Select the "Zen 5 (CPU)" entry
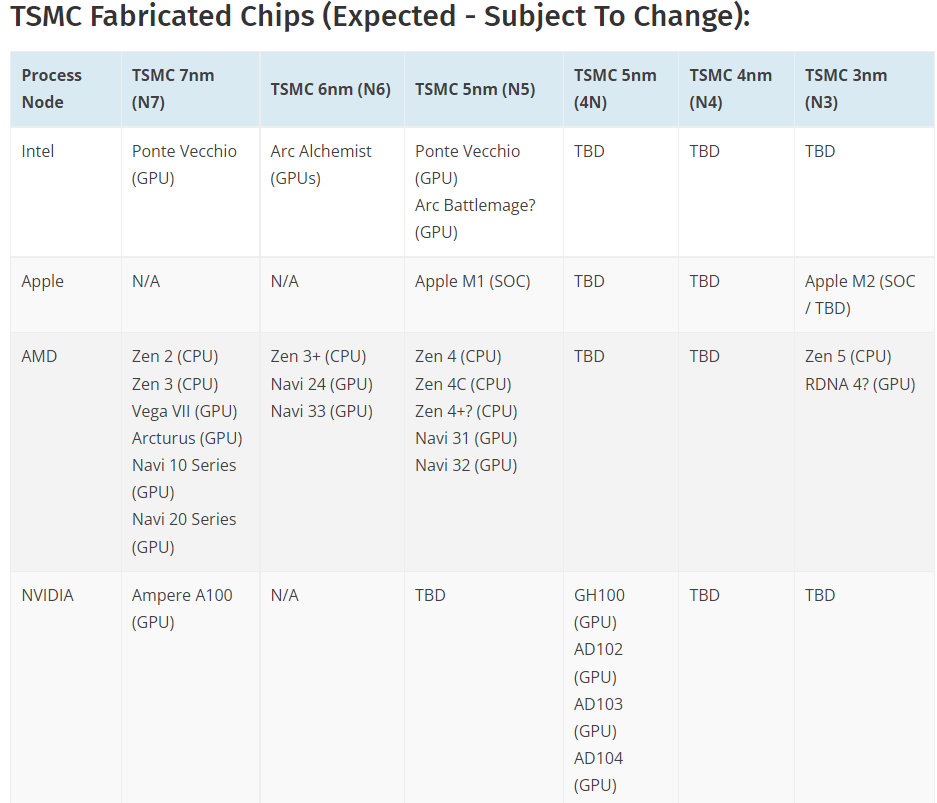This screenshot has width=937, height=803. 848,356
